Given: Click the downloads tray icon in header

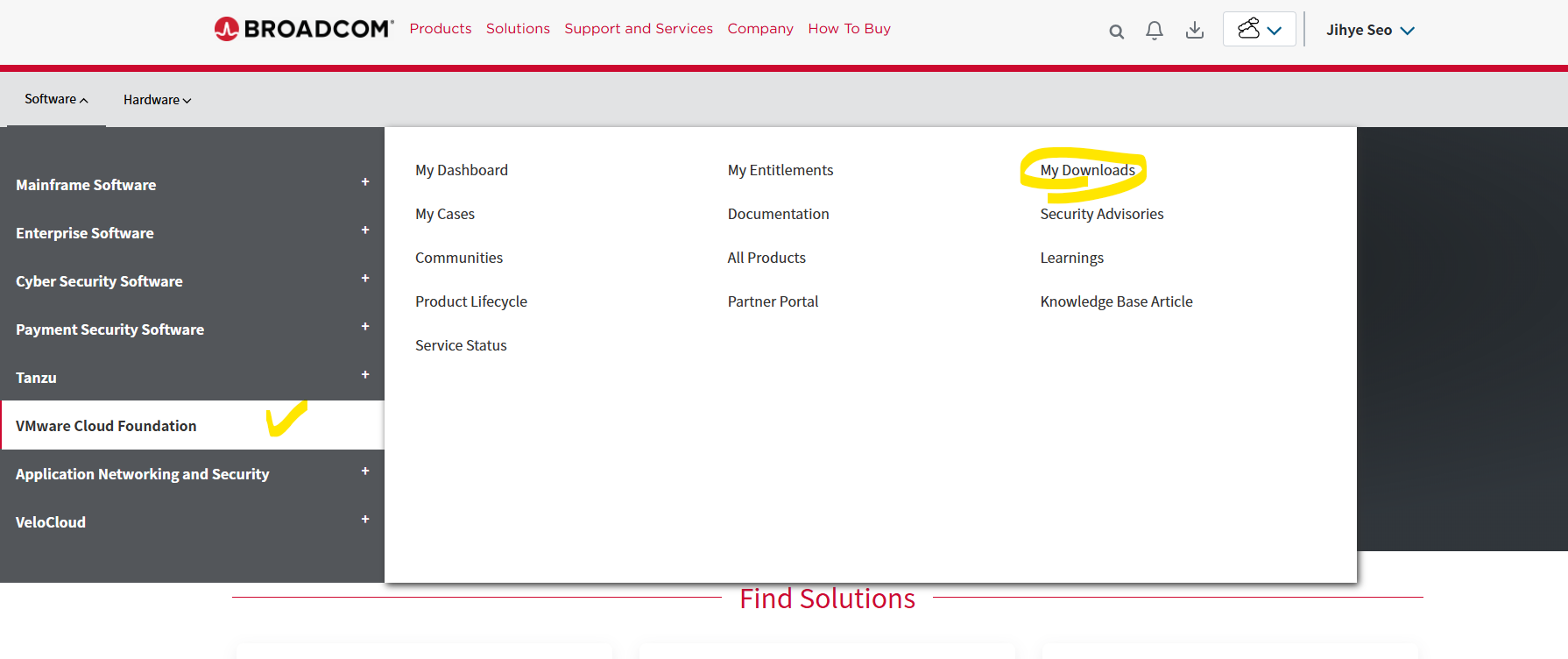Looking at the screenshot, I should (1194, 31).
